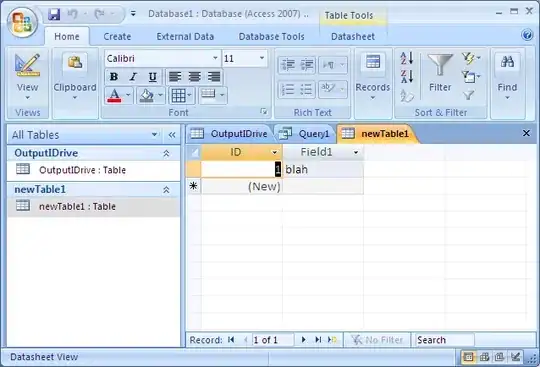Open the fill color palette arrow
Image resolution: width=540 pixels, height=367 pixels.
[160, 95]
